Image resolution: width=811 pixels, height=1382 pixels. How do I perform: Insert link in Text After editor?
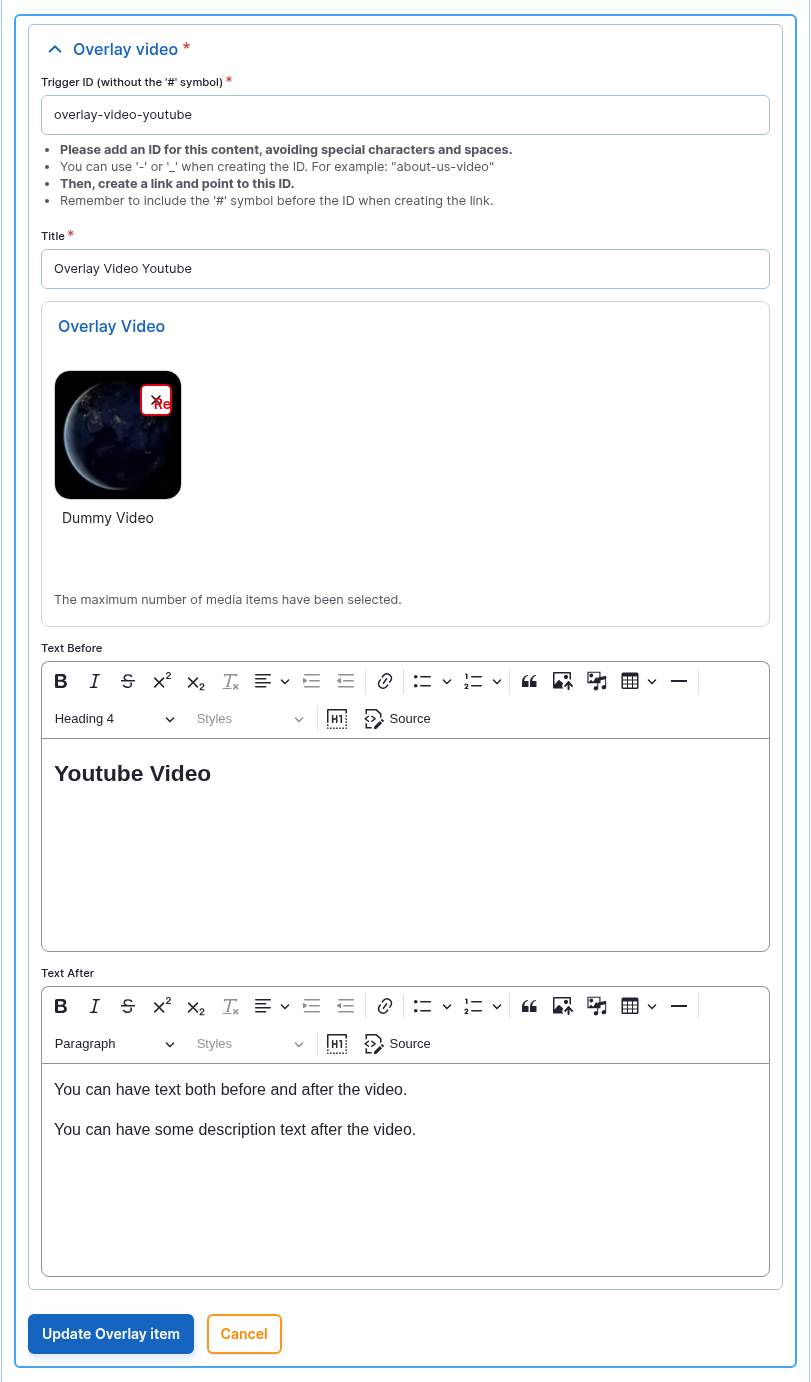click(385, 1006)
